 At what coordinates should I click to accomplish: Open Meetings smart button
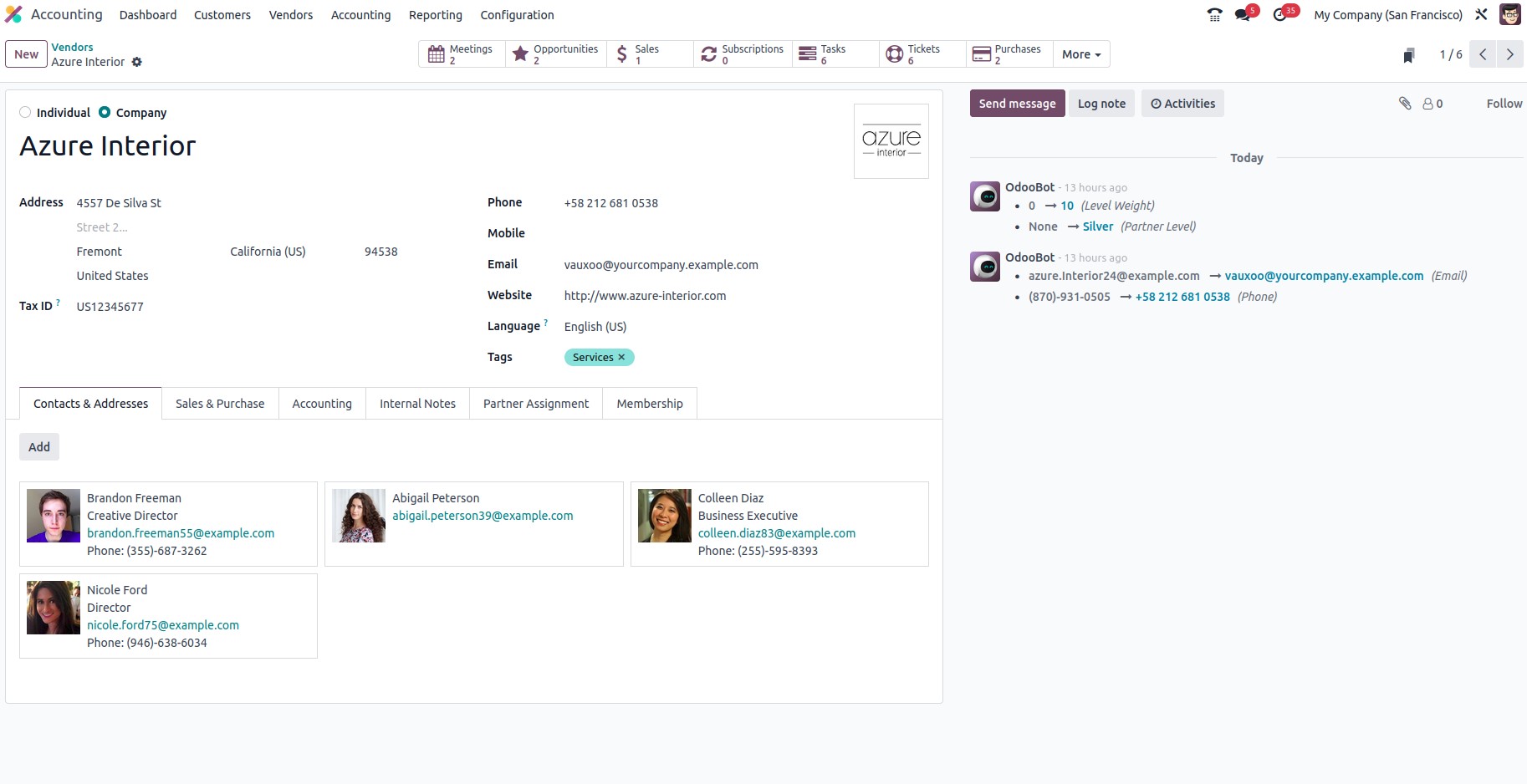[462, 54]
